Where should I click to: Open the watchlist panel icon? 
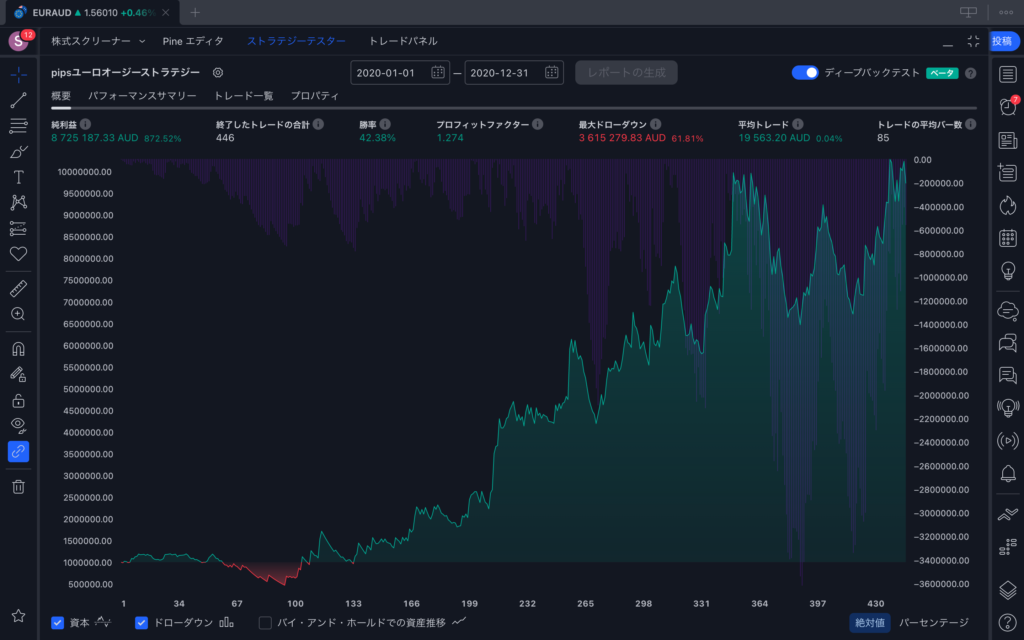tap(1008, 74)
